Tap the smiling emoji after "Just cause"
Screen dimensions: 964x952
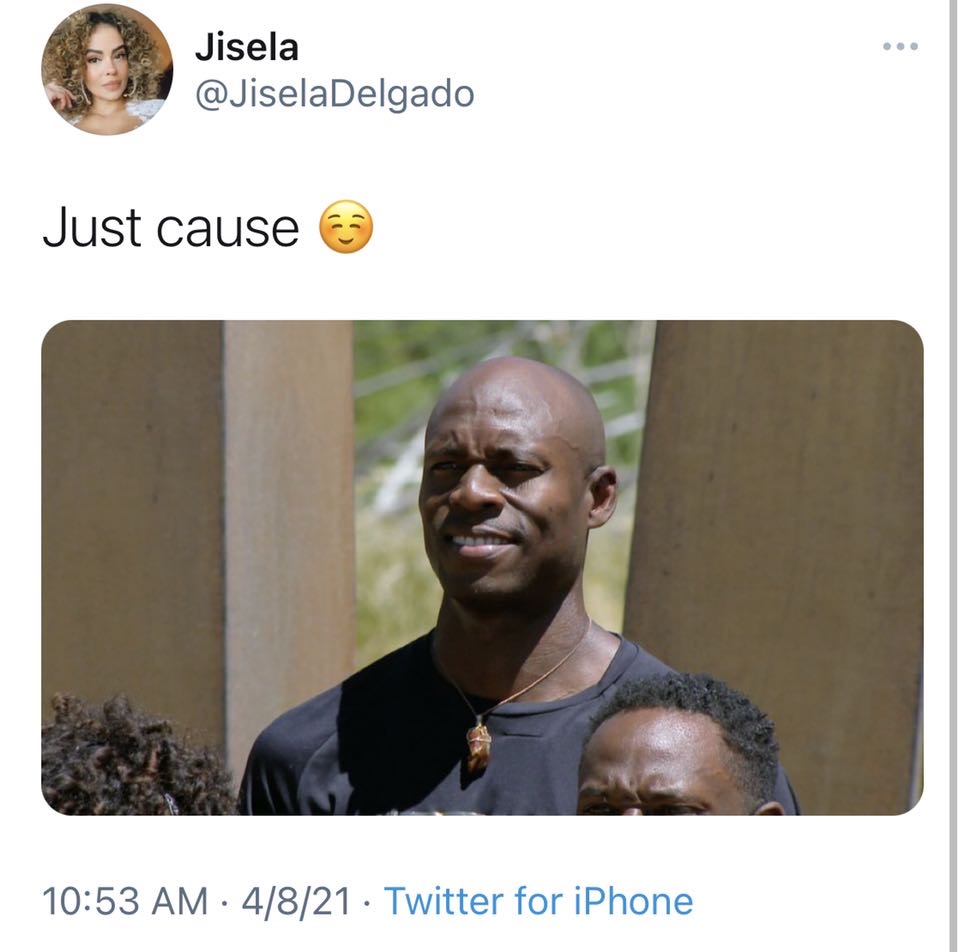[x=346, y=227]
